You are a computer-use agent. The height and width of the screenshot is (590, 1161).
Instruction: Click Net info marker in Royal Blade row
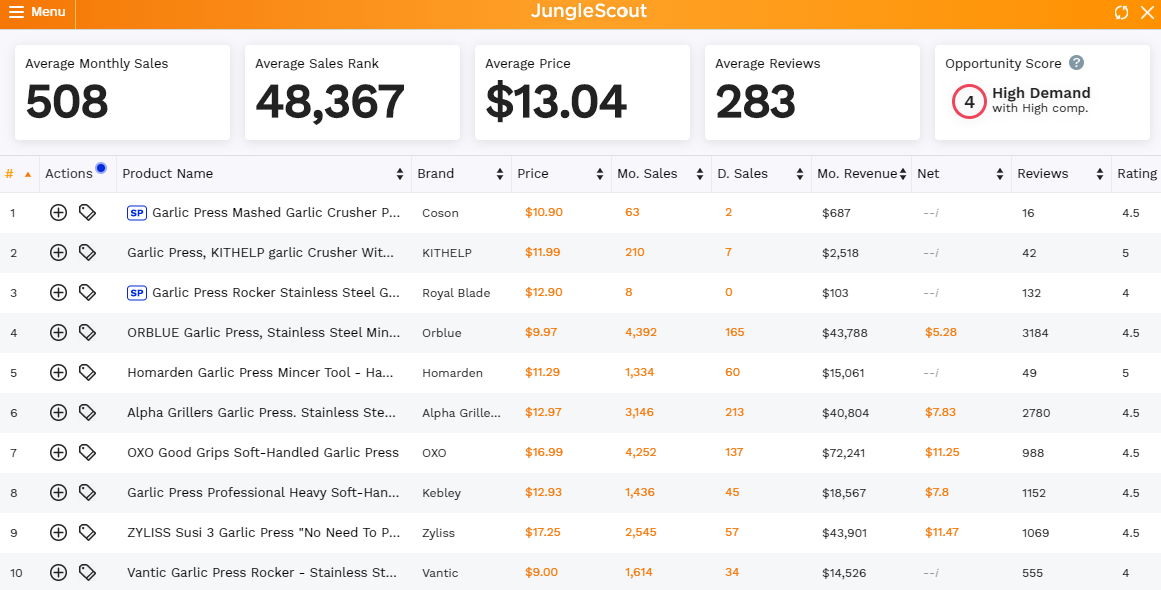click(931, 293)
